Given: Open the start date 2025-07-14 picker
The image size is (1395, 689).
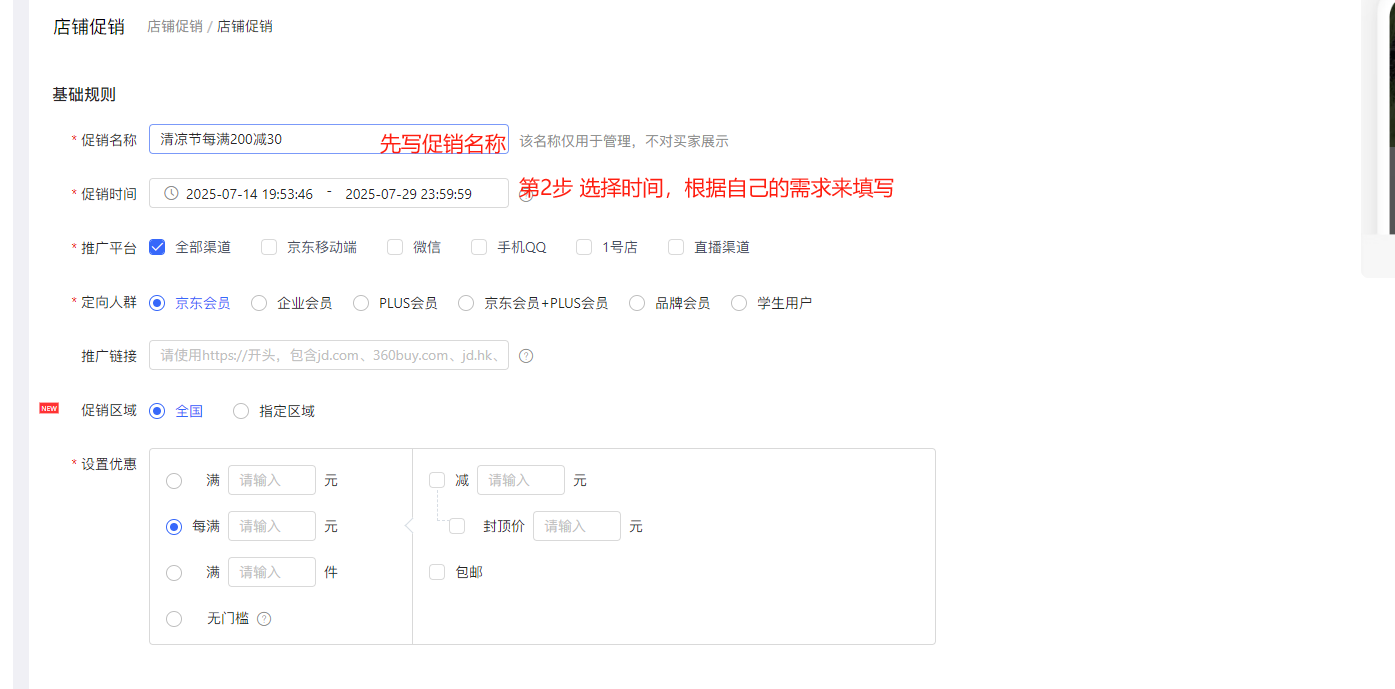Looking at the screenshot, I should [249, 194].
